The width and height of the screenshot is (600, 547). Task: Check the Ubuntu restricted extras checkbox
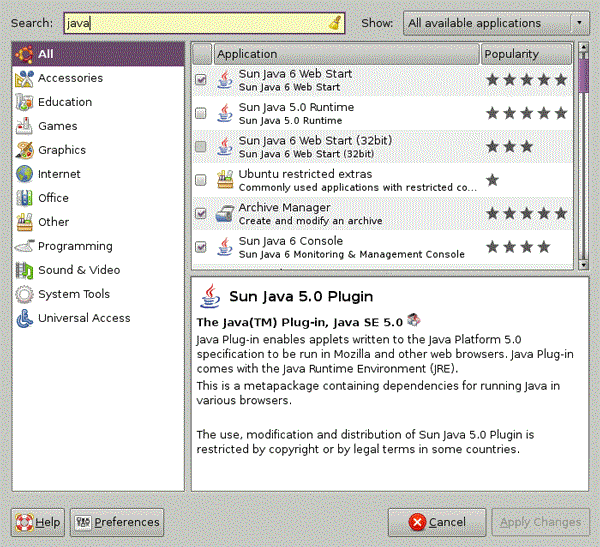(201, 180)
